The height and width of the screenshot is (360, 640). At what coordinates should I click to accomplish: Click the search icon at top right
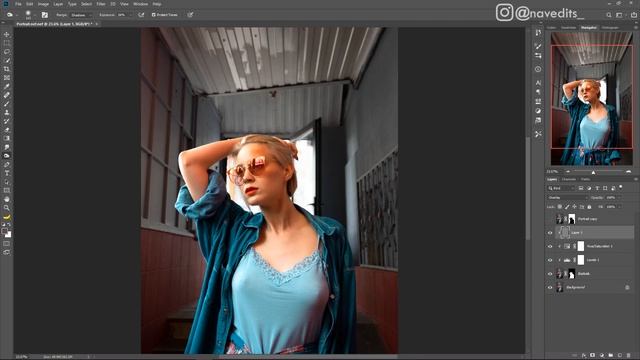point(609,15)
